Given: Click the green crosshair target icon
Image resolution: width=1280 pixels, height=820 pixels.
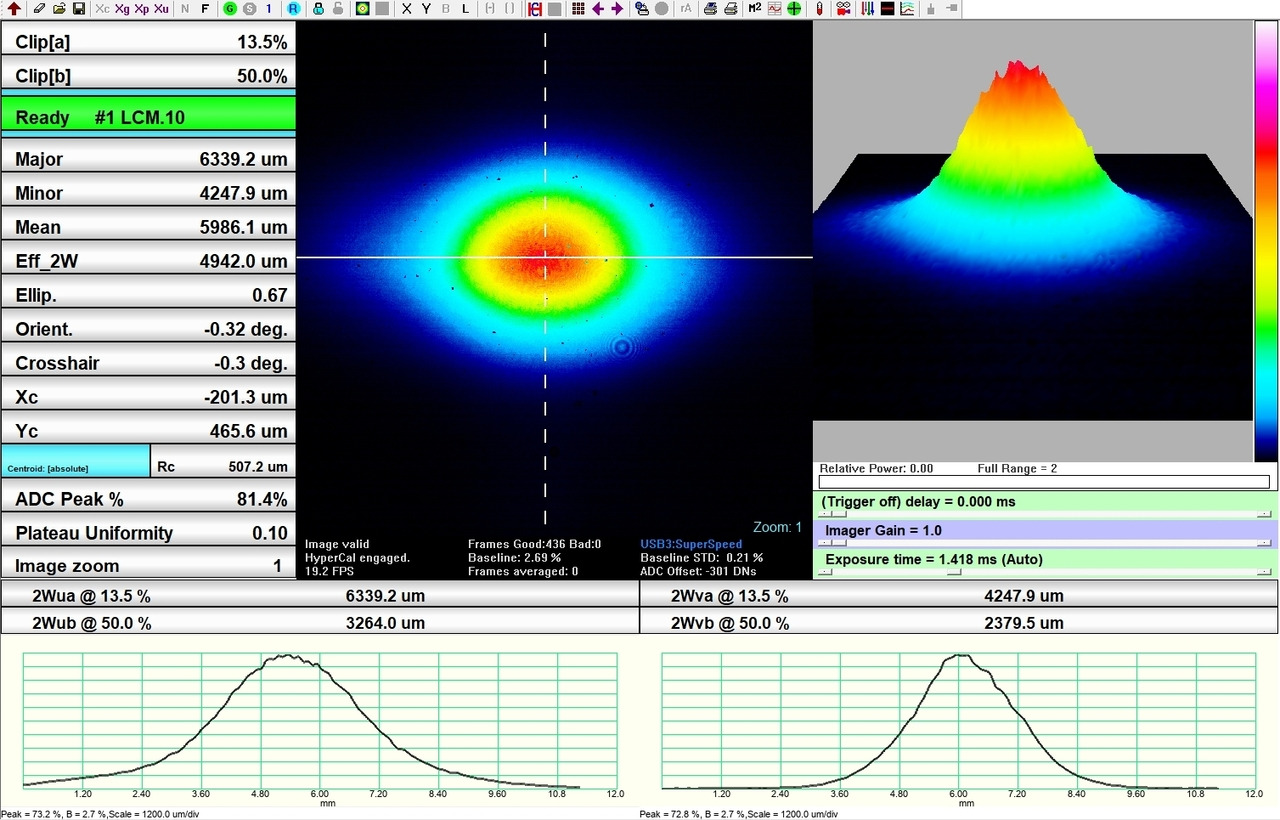Looking at the screenshot, I should (794, 9).
